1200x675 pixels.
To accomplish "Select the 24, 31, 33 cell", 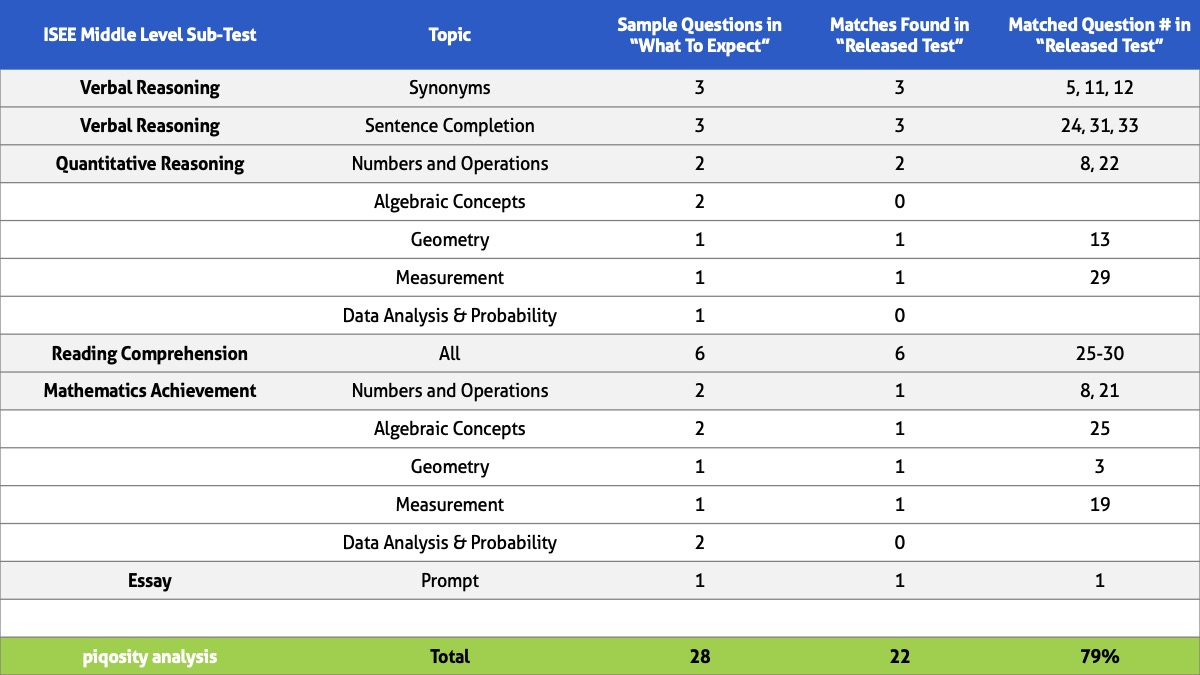I will [x=1100, y=126].
